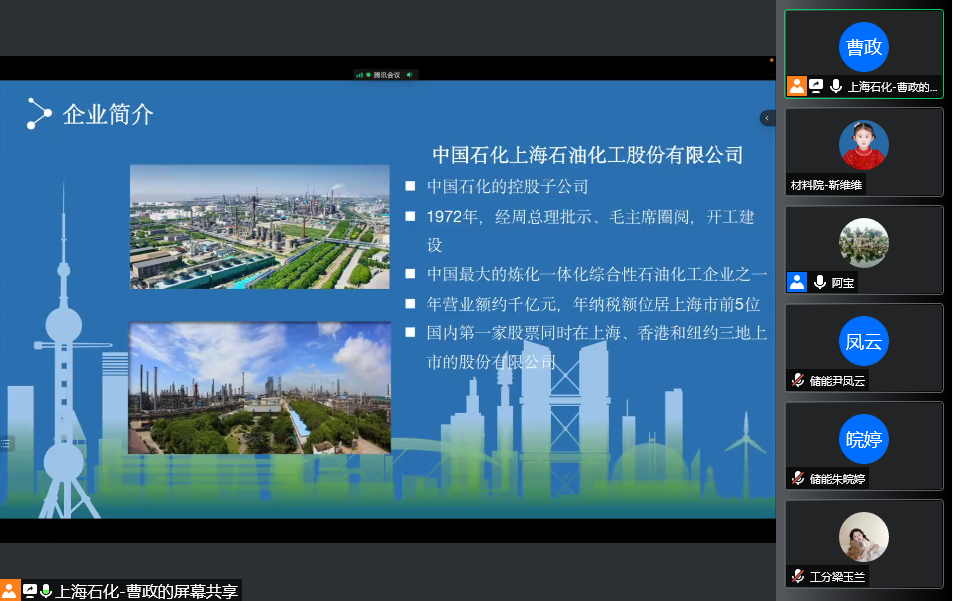Image resolution: width=953 pixels, height=601 pixels.
Task: Click the blue user icon on 阿宝's tile
Action: coord(796,282)
